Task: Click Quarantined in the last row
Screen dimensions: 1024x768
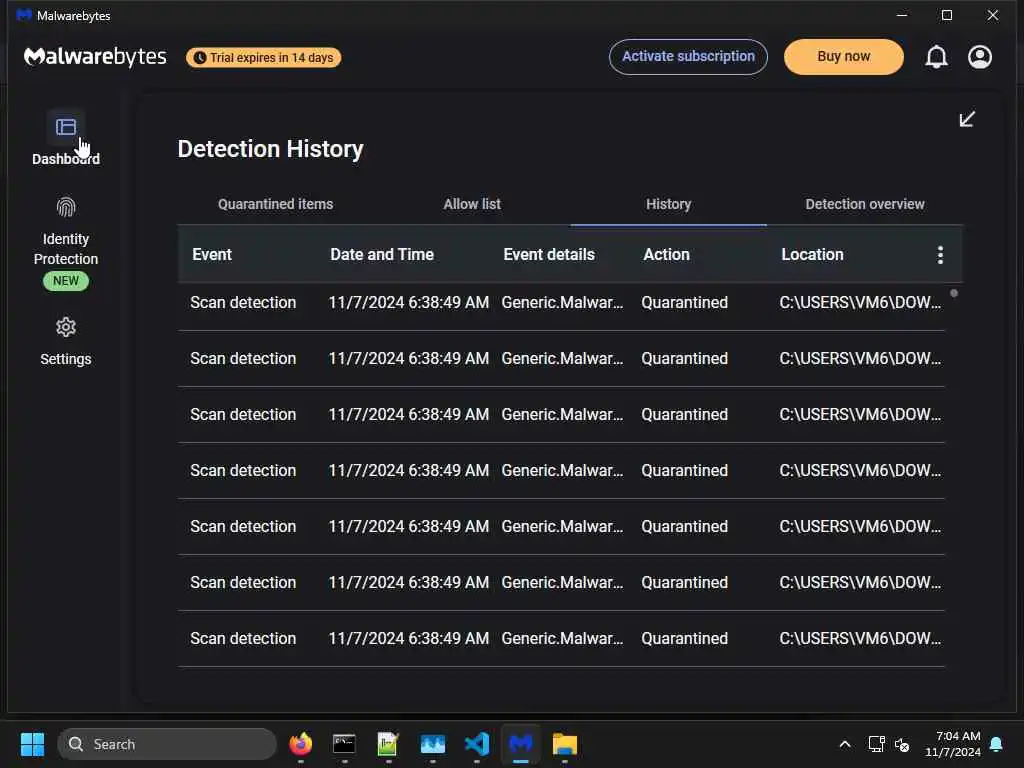Action: click(x=684, y=639)
